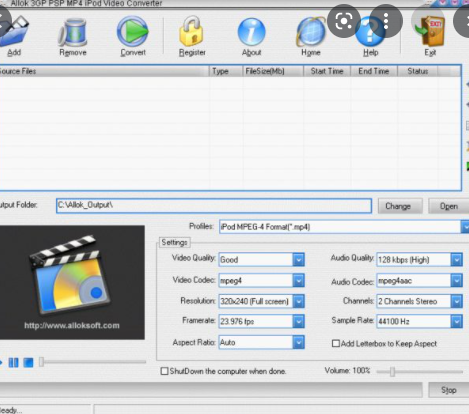
Task: Stop the preview with the square button
Action: pyautogui.click(x=28, y=362)
